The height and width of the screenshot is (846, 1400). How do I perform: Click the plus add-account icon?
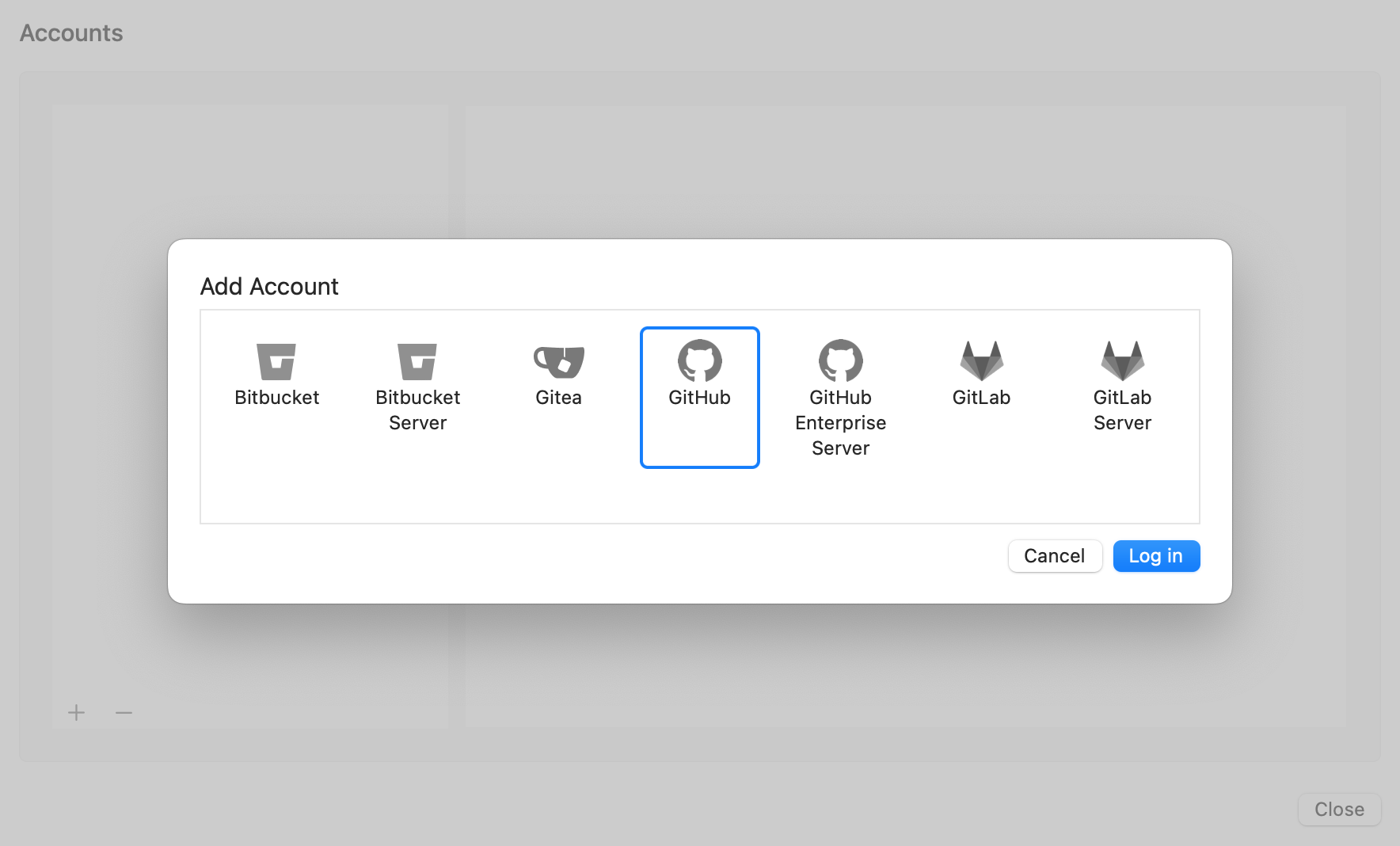pos(76,713)
